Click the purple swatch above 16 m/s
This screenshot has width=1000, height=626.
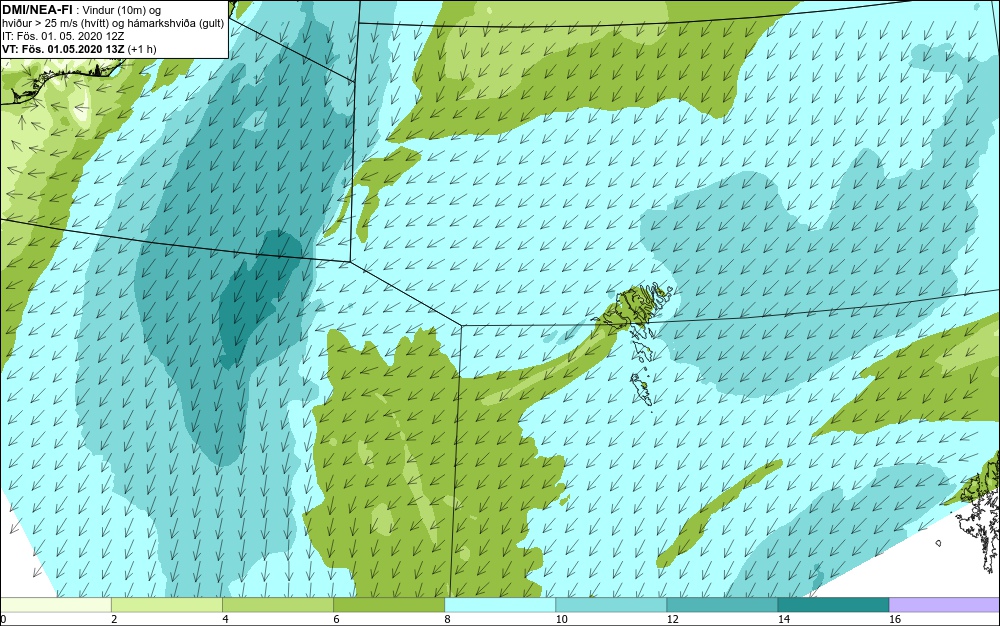(944, 605)
